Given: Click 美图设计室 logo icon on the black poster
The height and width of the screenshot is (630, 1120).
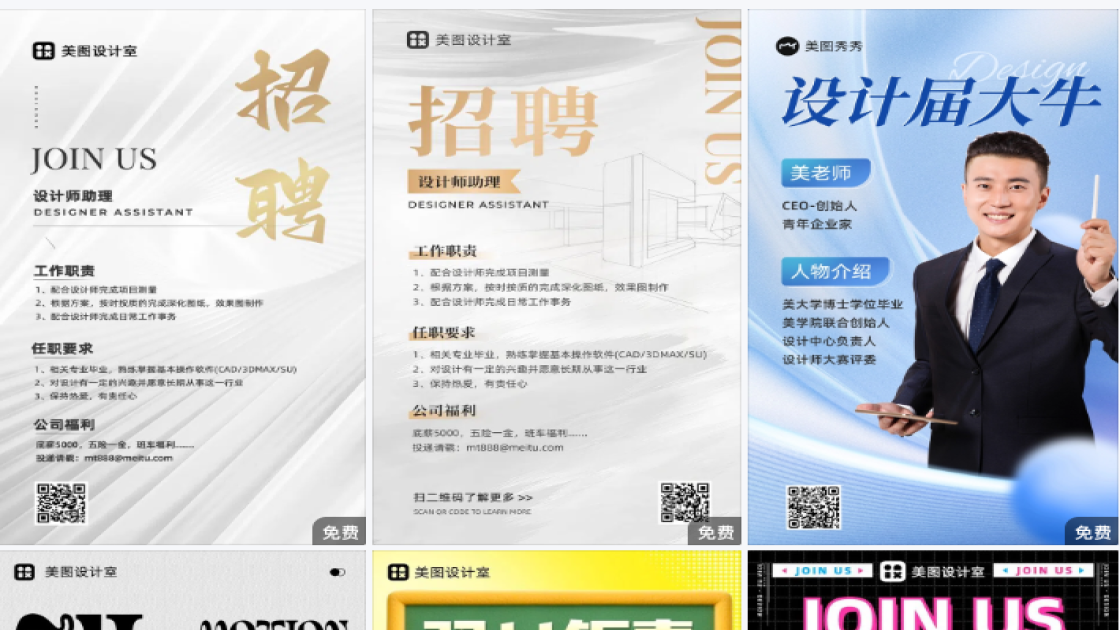Looking at the screenshot, I should 892,571.
